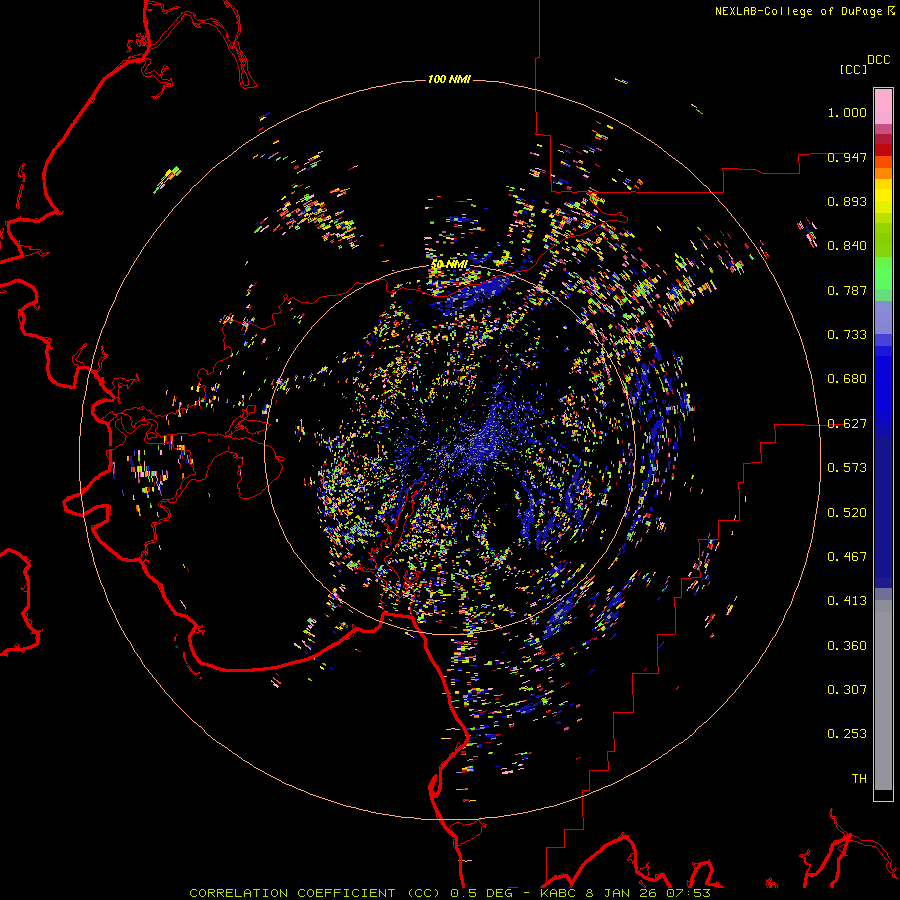Click the TH threshold label
This screenshot has height=900, width=900.
click(859, 779)
